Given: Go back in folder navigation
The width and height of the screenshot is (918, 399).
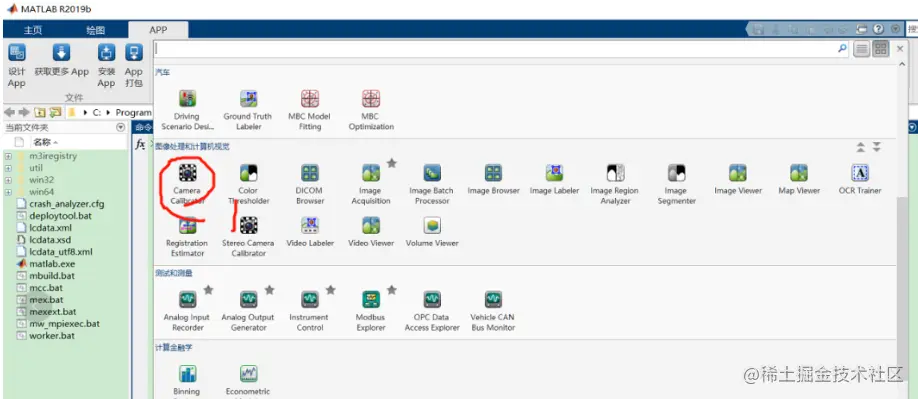Looking at the screenshot, I should [9, 112].
